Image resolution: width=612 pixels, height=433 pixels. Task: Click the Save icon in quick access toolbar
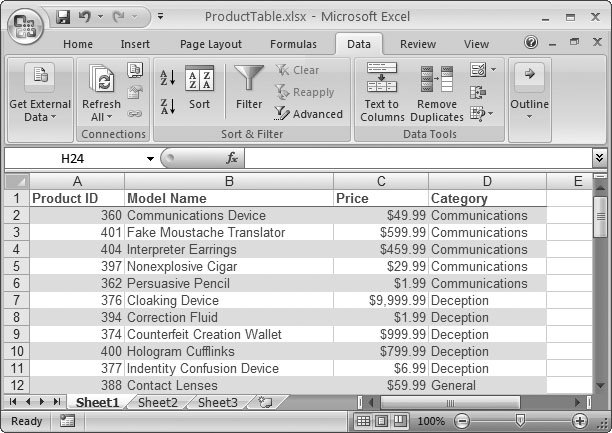click(63, 17)
